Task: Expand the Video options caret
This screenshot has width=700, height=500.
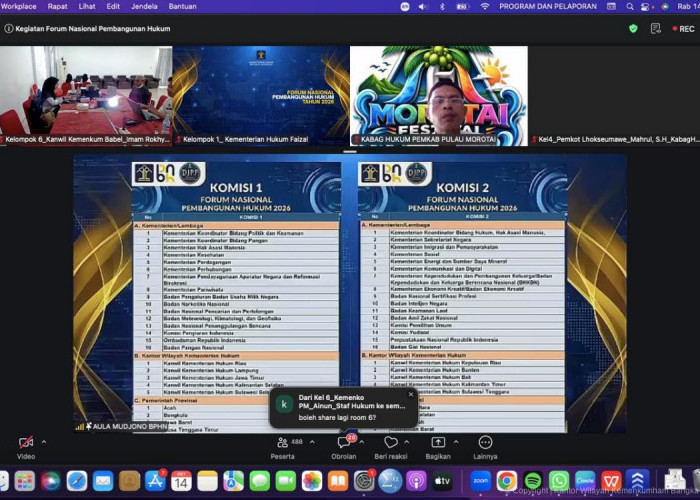Action: point(44,442)
